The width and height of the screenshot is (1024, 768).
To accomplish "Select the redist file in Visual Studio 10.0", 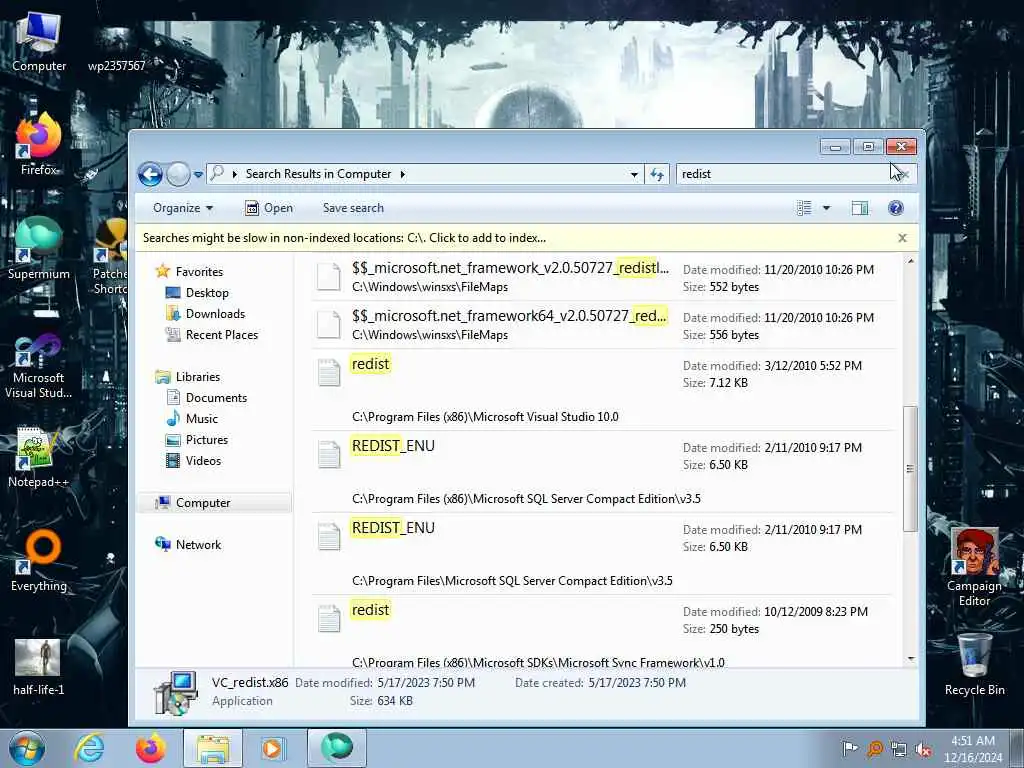I will point(602,390).
